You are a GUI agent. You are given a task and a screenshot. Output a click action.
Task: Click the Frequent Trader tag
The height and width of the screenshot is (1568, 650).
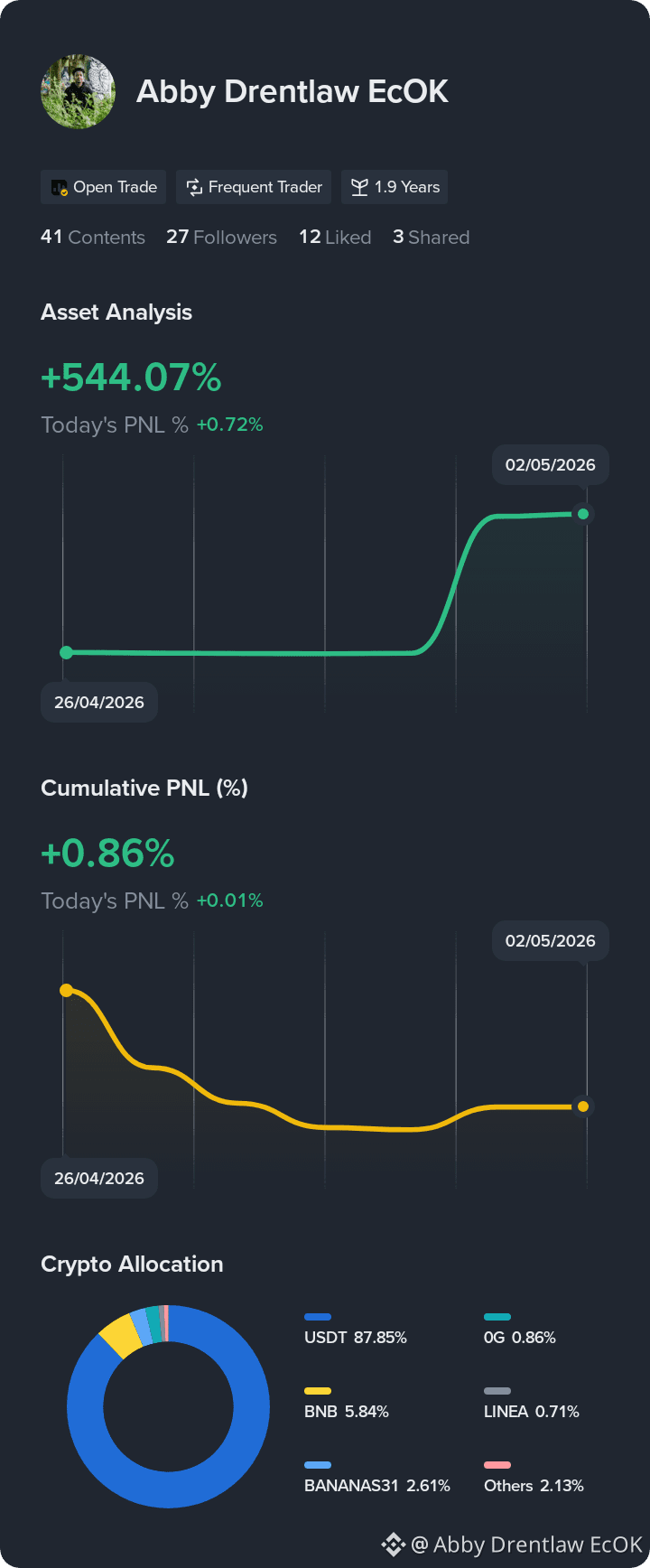(x=254, y=188)
